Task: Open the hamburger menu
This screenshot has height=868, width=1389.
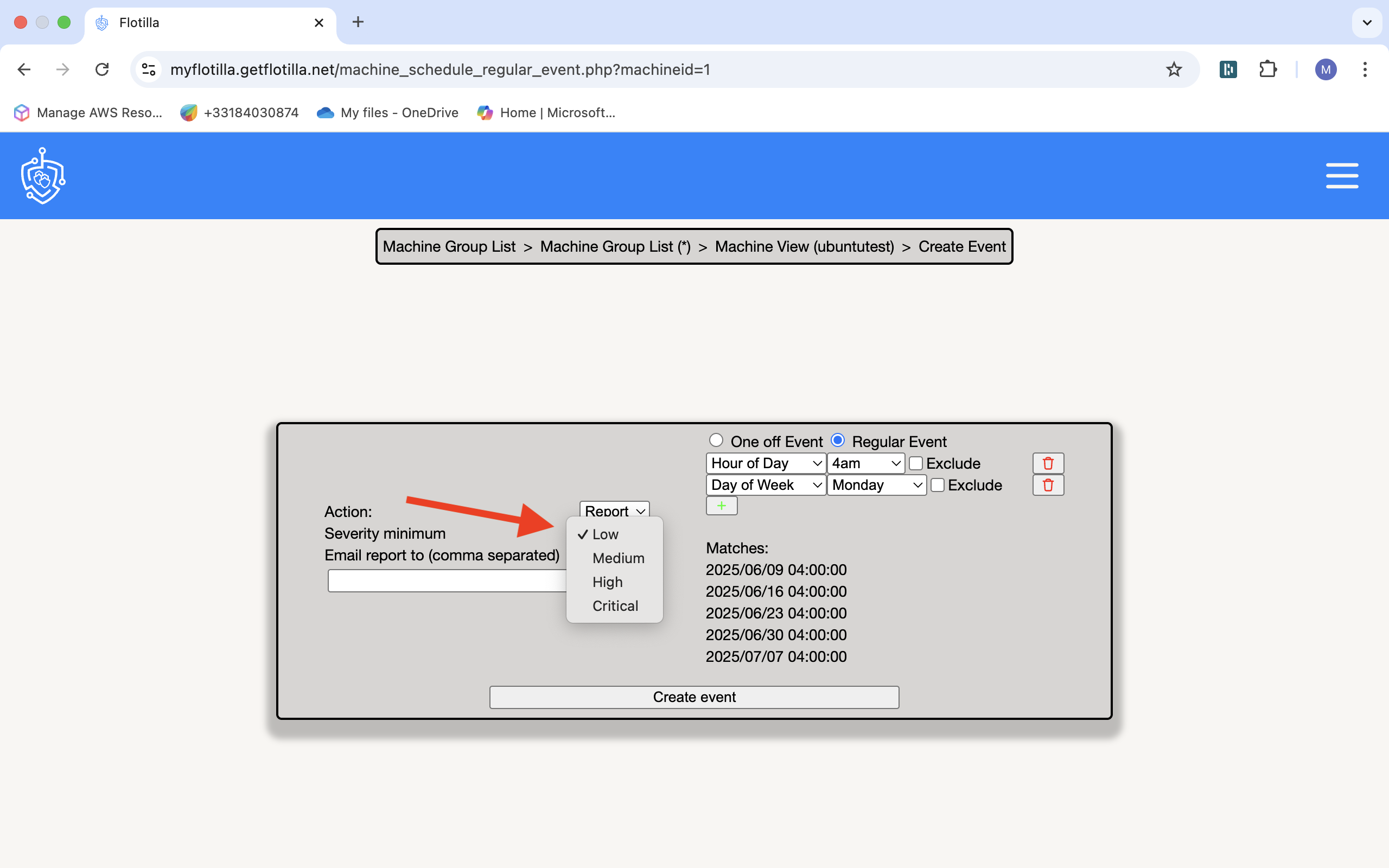Action: point(1341,176)
